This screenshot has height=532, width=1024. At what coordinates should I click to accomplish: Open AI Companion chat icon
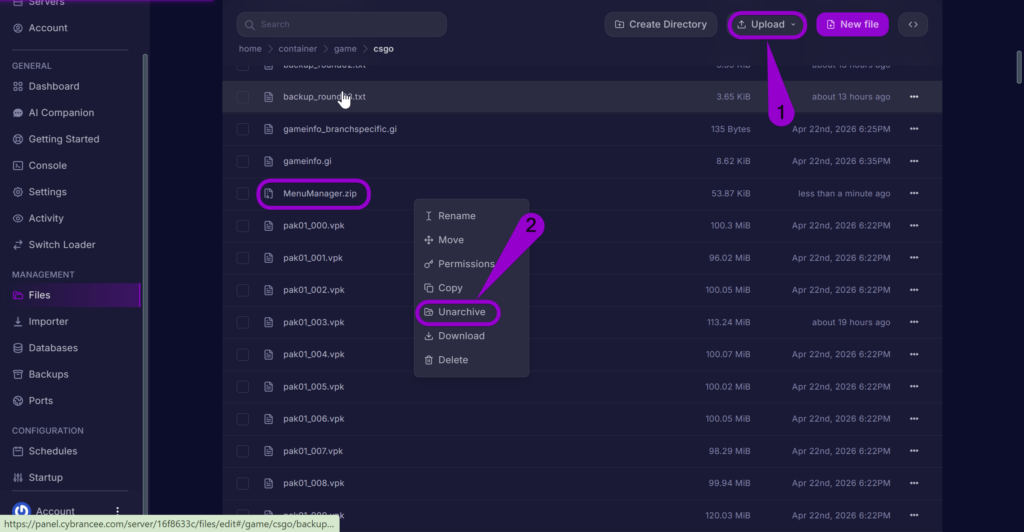(18, 113)
